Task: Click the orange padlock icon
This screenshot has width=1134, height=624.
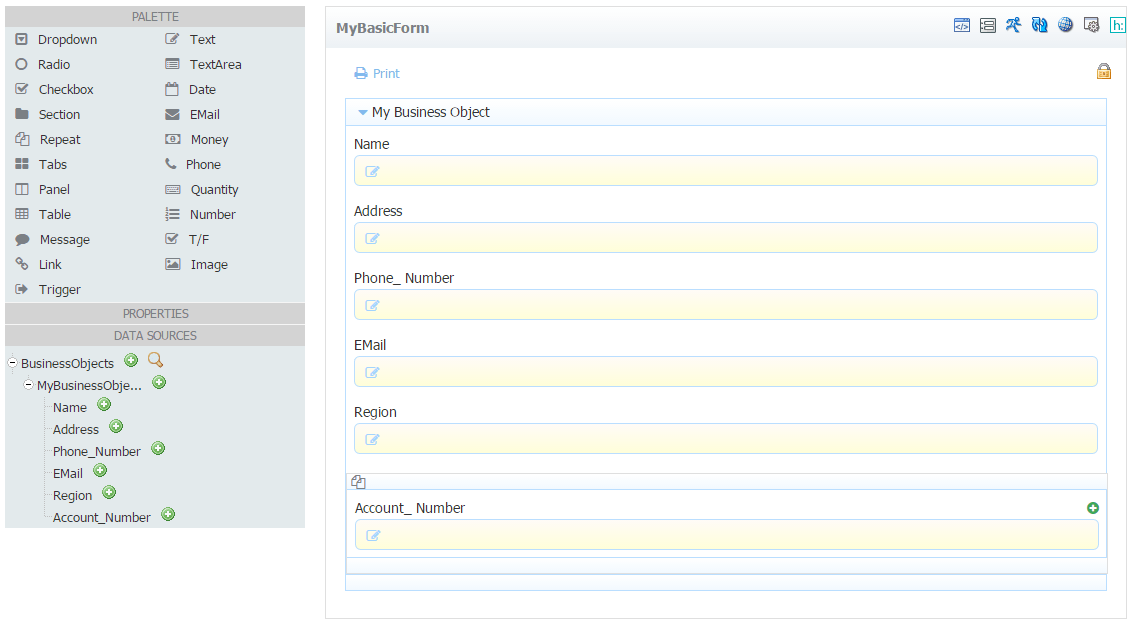Action: (x=1104, y=71)
